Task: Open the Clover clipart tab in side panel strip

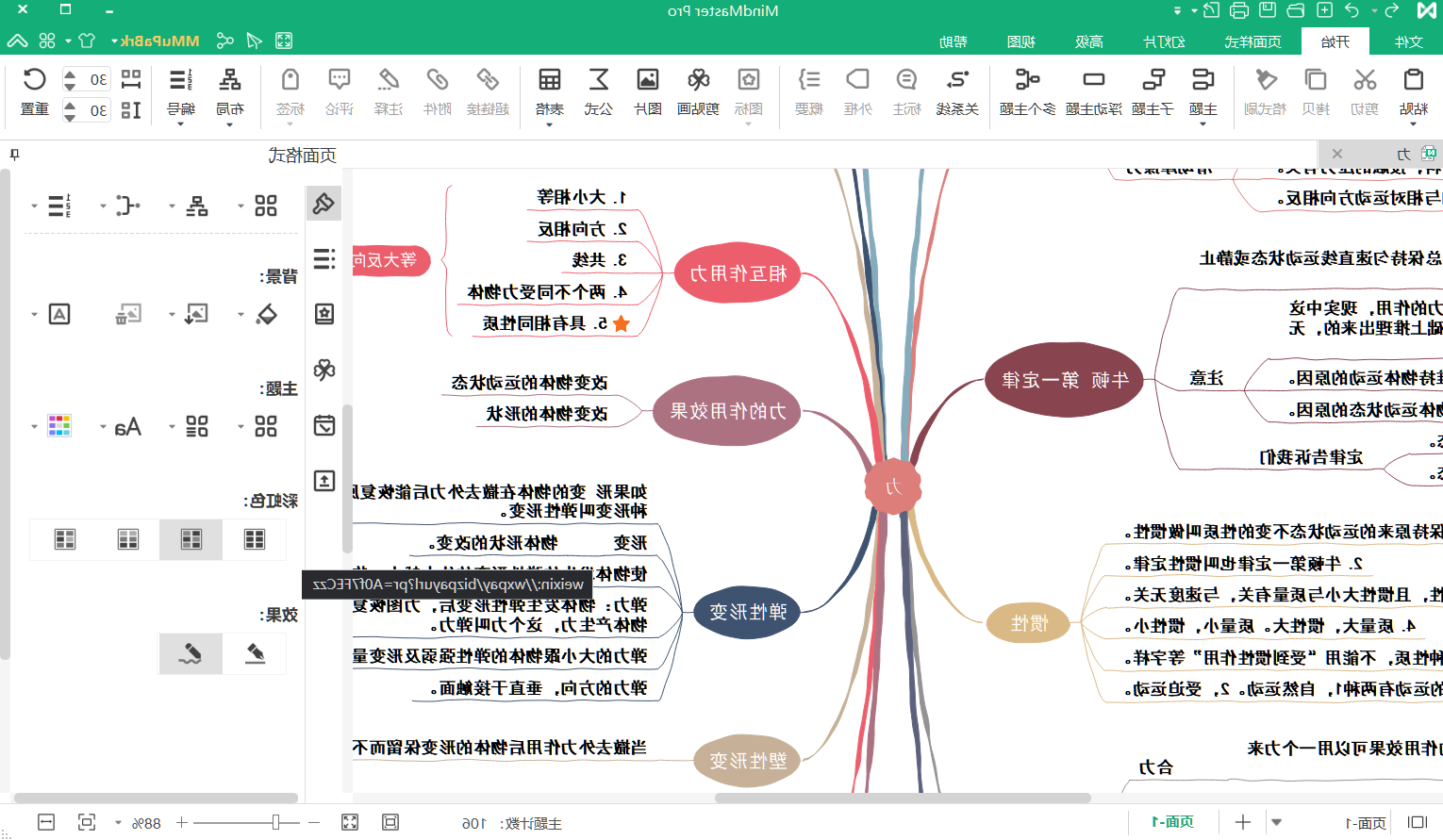Action: click(x=324, y=370)
